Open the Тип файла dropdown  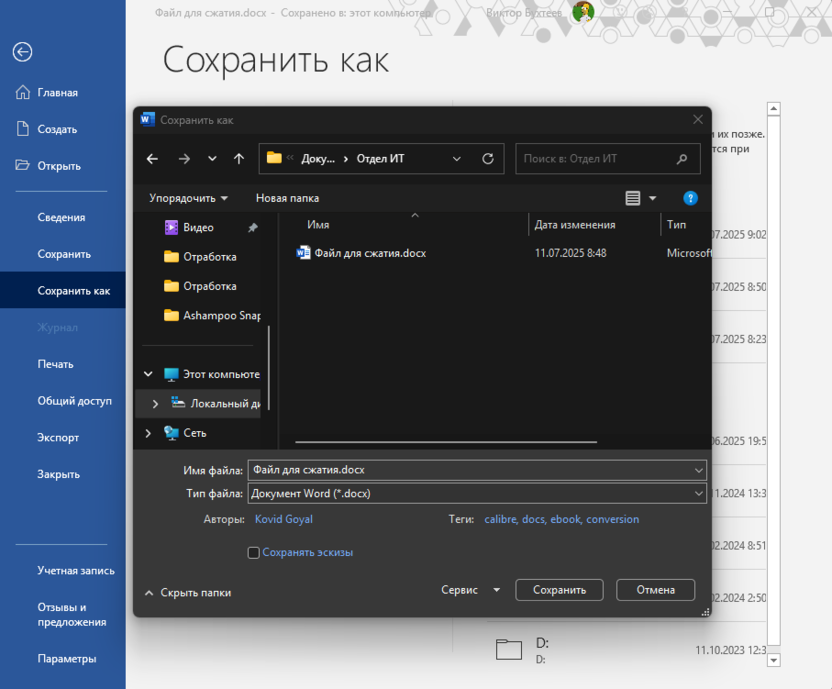[698, 493]
